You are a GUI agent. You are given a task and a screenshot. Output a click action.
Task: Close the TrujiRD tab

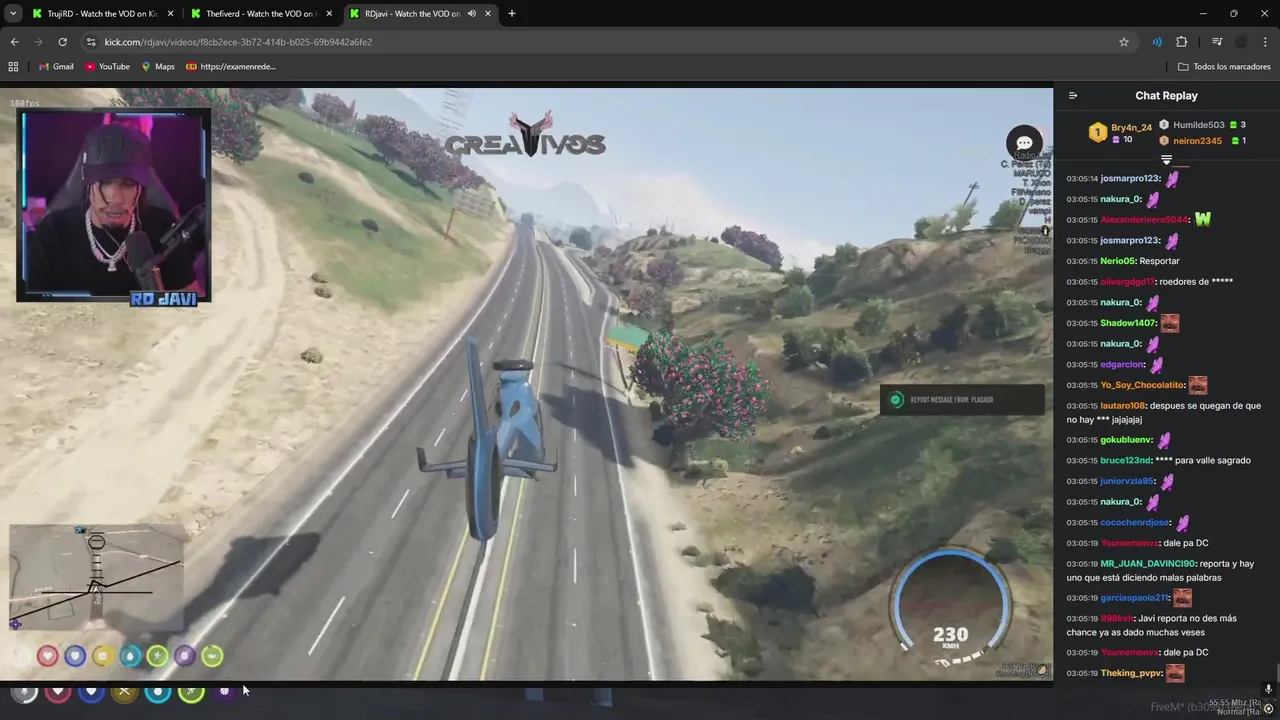click(170, 14)
